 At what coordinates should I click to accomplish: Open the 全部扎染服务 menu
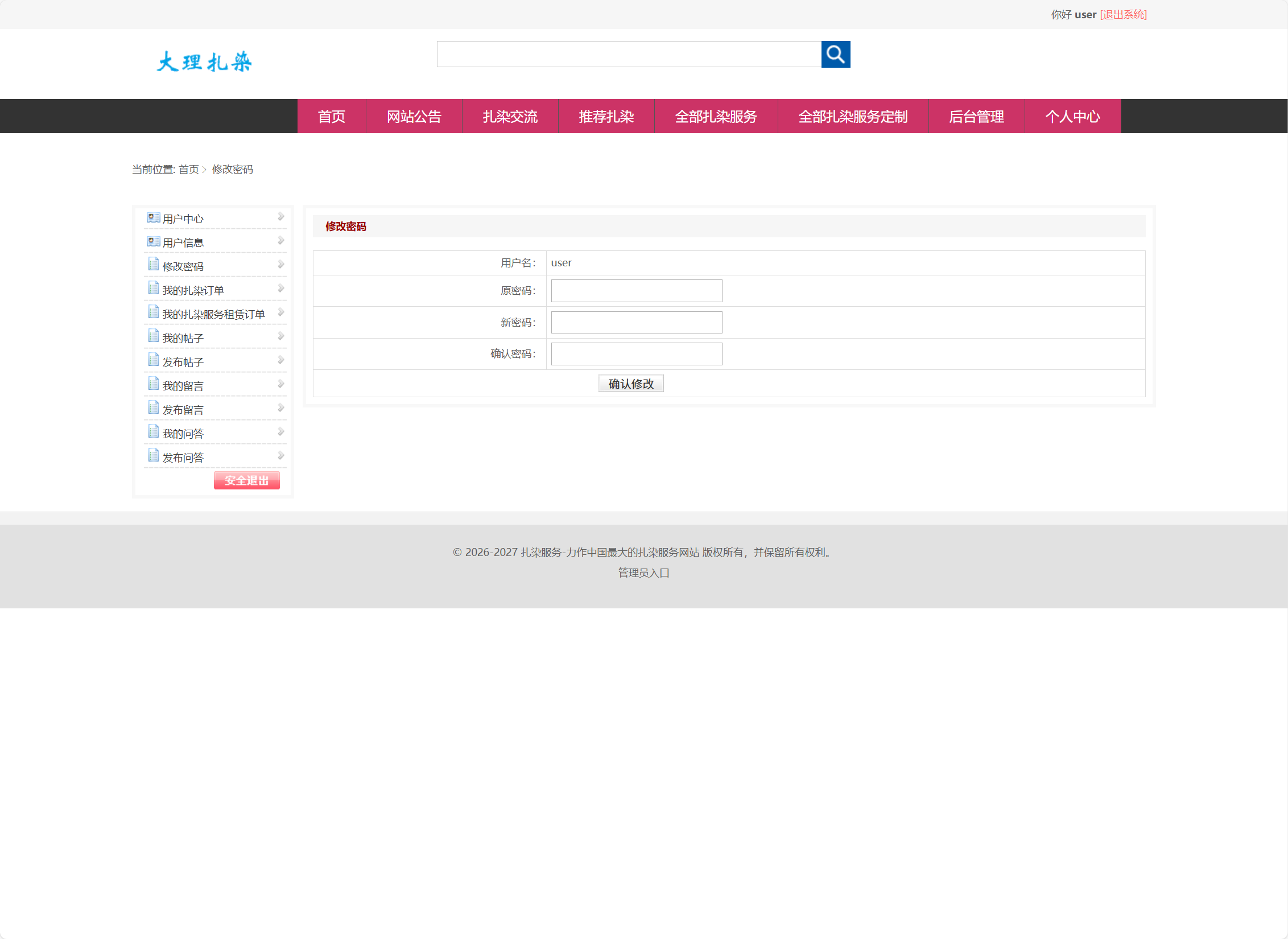pos(716,116)
